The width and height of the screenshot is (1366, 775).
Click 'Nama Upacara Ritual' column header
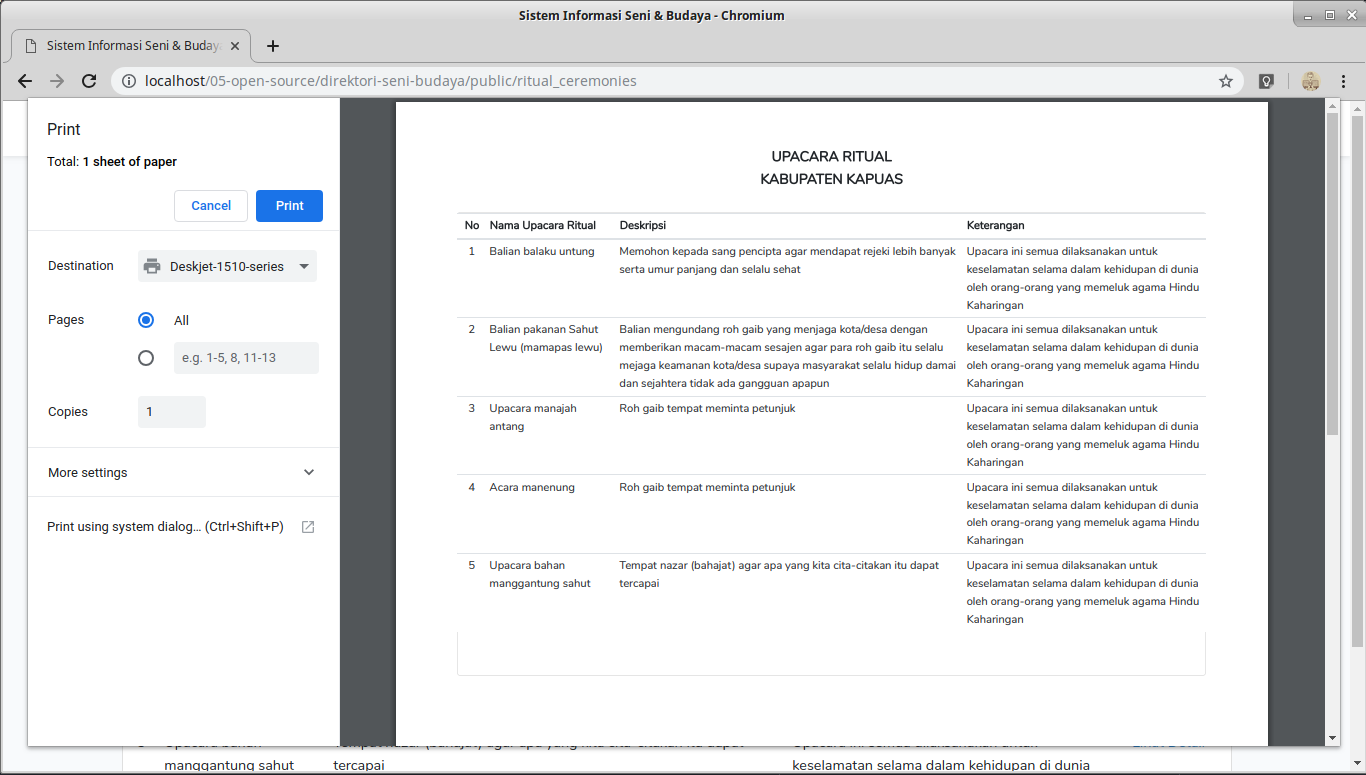pyautogui.click(x=543, y=225)
